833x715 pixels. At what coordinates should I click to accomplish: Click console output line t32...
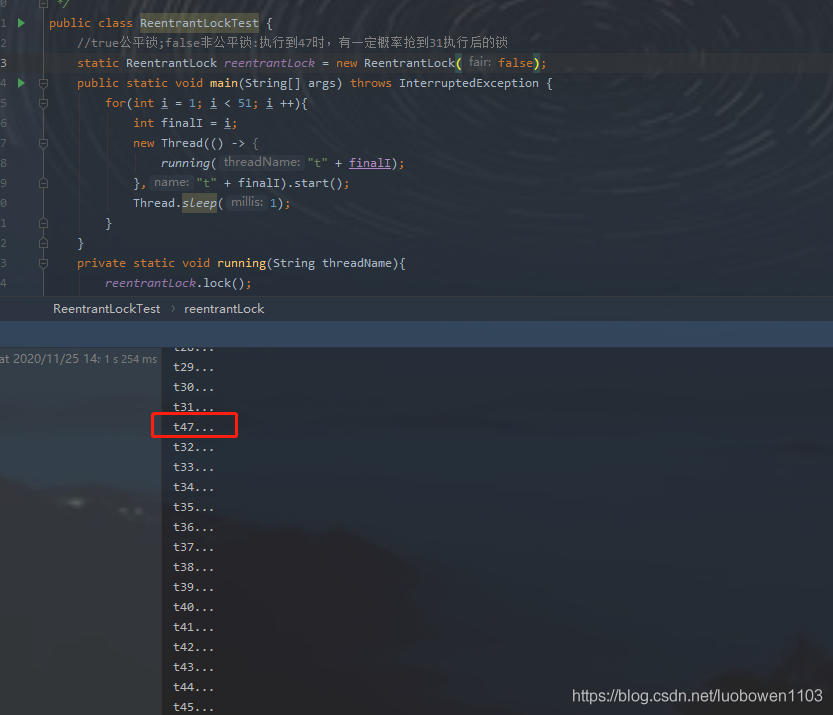click(193, 447)
